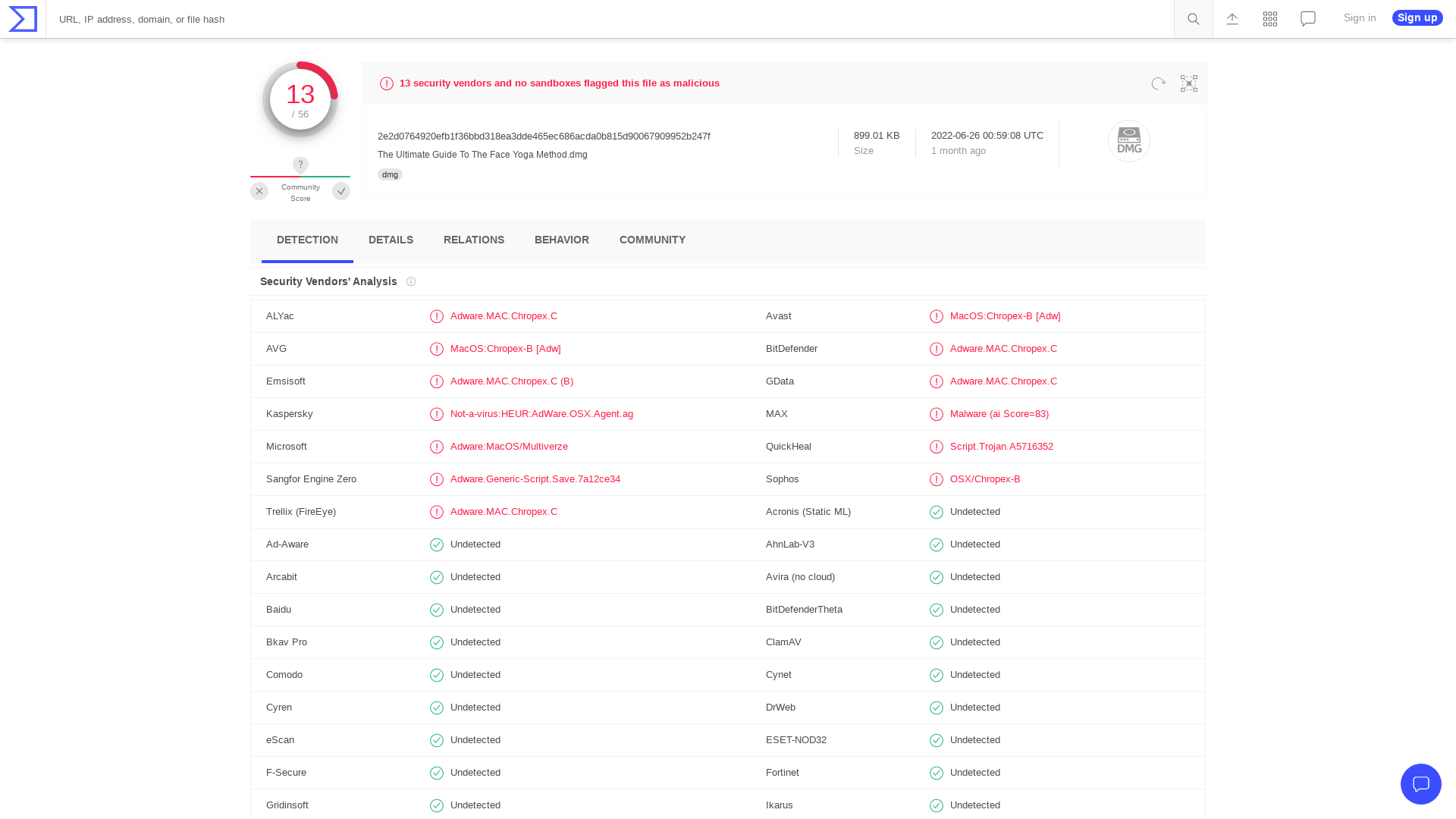Click the Sign up button
Viewport: 1456px width, 819px height.
pos(1417,17)
